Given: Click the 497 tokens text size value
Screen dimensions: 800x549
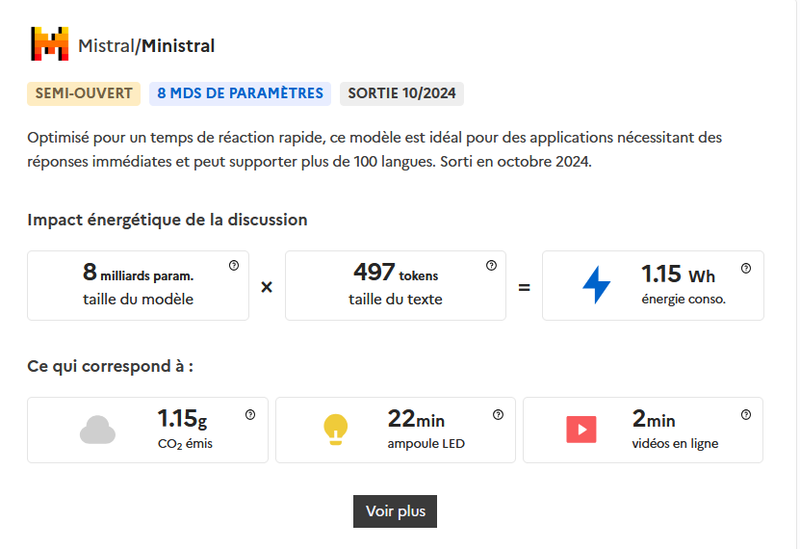Looking at the screenshot, I should 395,274.
